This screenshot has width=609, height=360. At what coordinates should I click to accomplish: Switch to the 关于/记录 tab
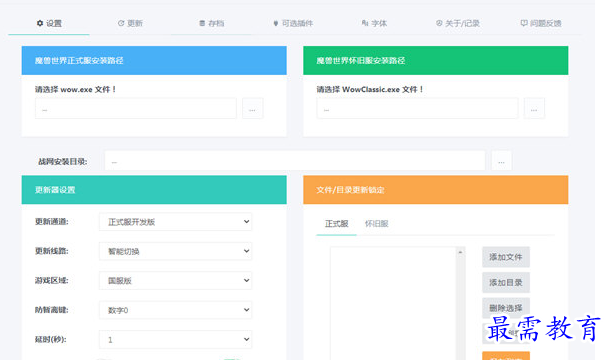point(458,23)
